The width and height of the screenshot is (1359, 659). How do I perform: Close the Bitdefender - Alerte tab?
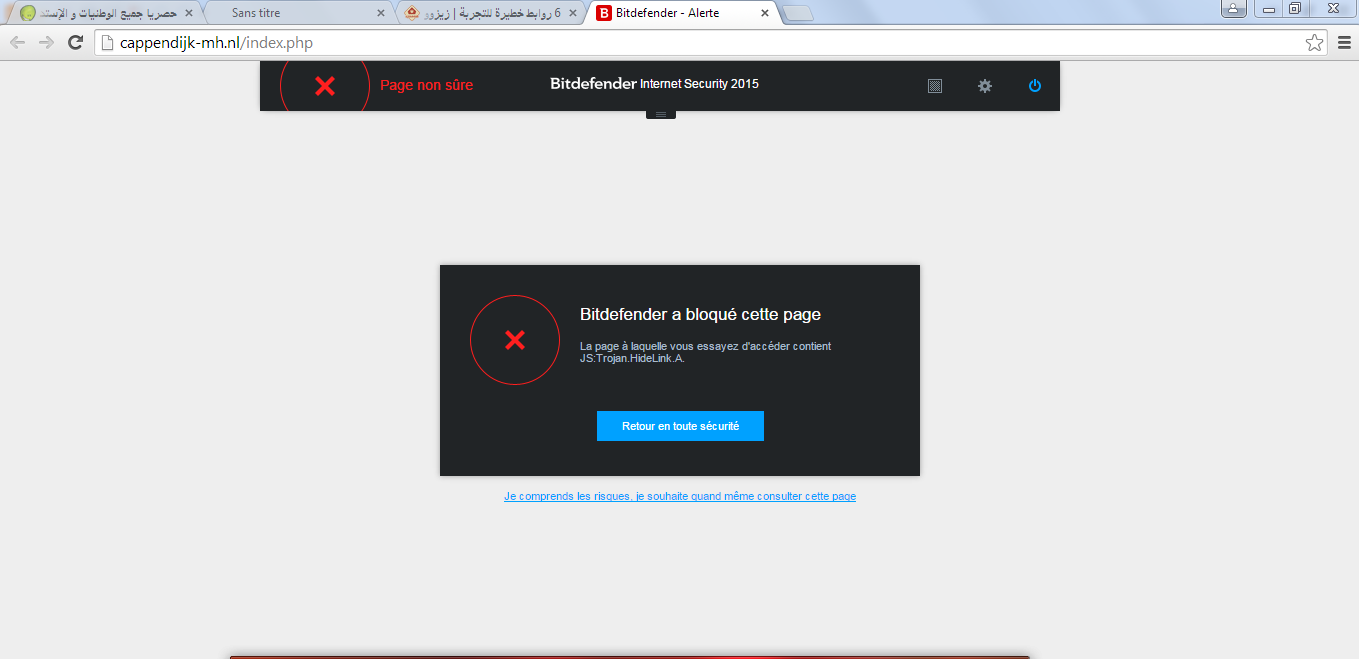coord(765,13)
